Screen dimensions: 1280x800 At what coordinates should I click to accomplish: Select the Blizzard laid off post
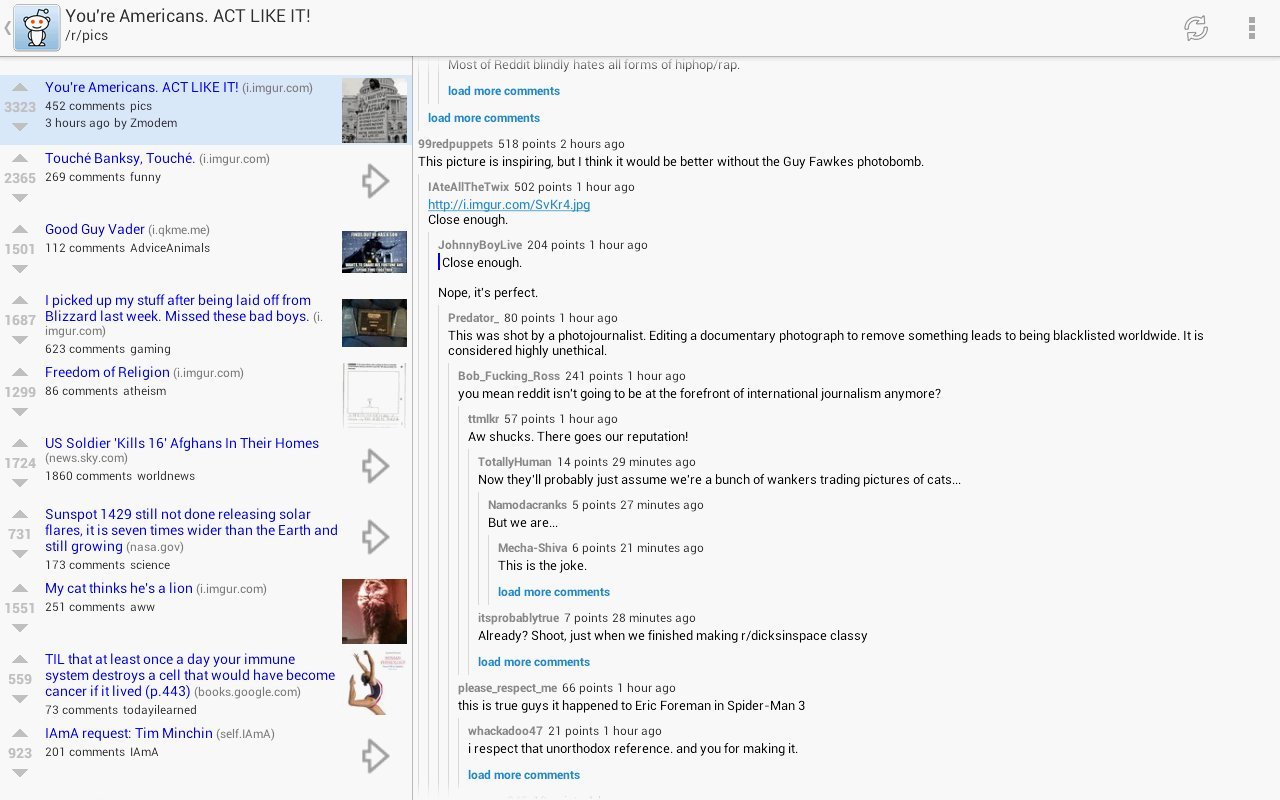coord(178,308)
